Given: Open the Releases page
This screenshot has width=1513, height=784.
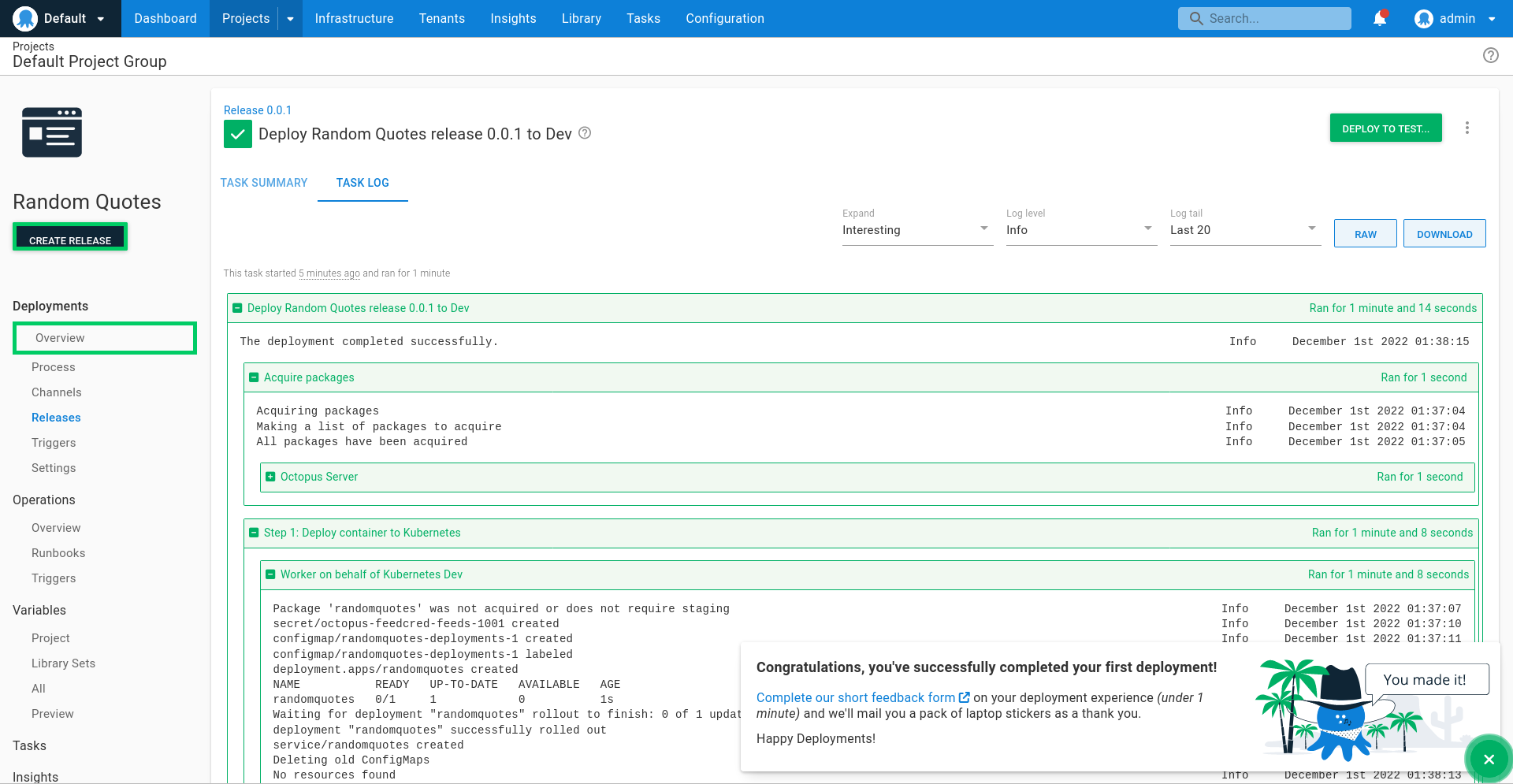Looking at the screenshot, I should tap(56, 418).
